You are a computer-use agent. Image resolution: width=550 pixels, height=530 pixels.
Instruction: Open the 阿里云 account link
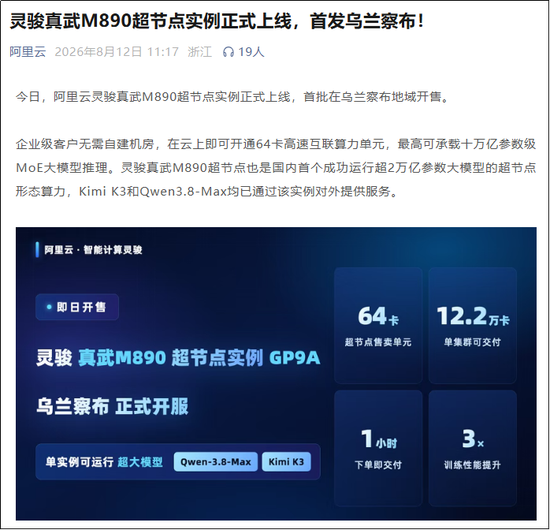[28, 52]
